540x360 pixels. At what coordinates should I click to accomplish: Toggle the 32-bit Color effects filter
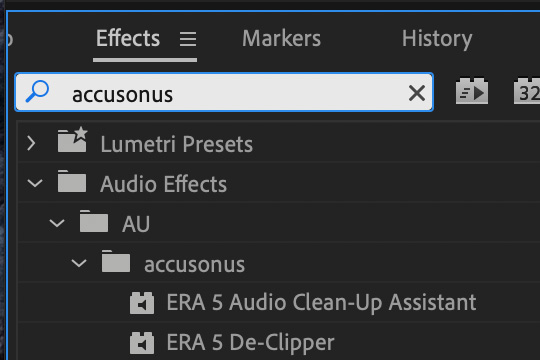pyautogui.click(x=527, y=91)
